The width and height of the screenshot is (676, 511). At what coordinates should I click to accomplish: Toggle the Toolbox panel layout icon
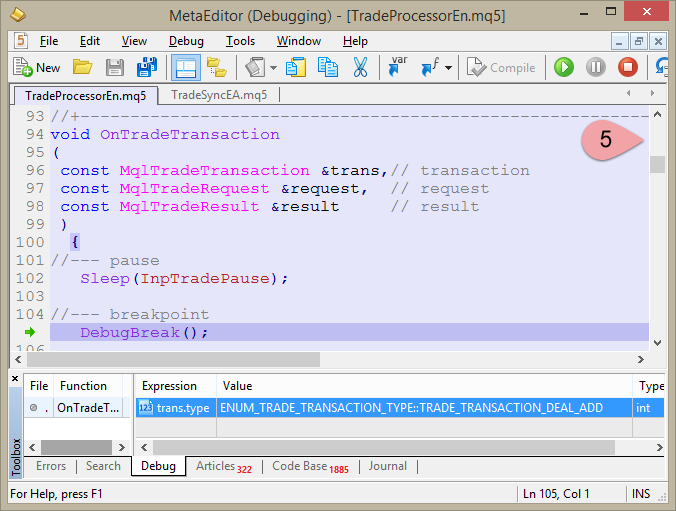[x=186, y=68]
